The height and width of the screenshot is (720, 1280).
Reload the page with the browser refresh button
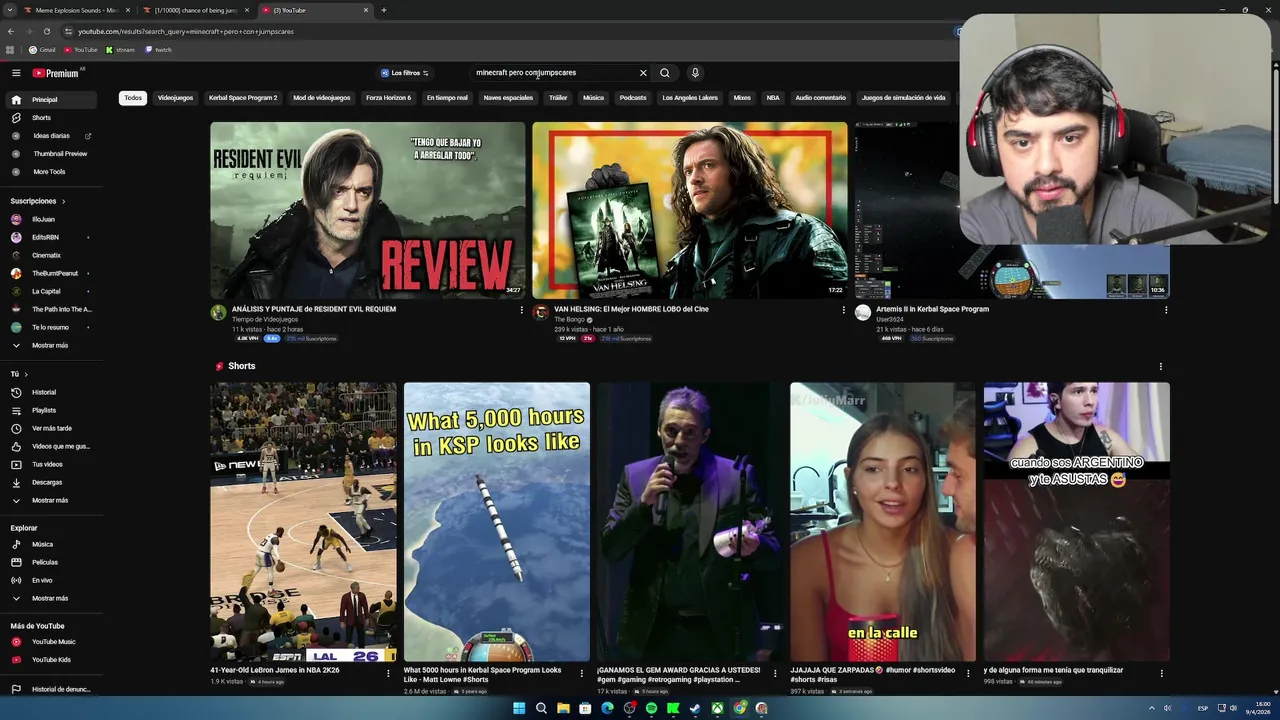coord(46,31)
